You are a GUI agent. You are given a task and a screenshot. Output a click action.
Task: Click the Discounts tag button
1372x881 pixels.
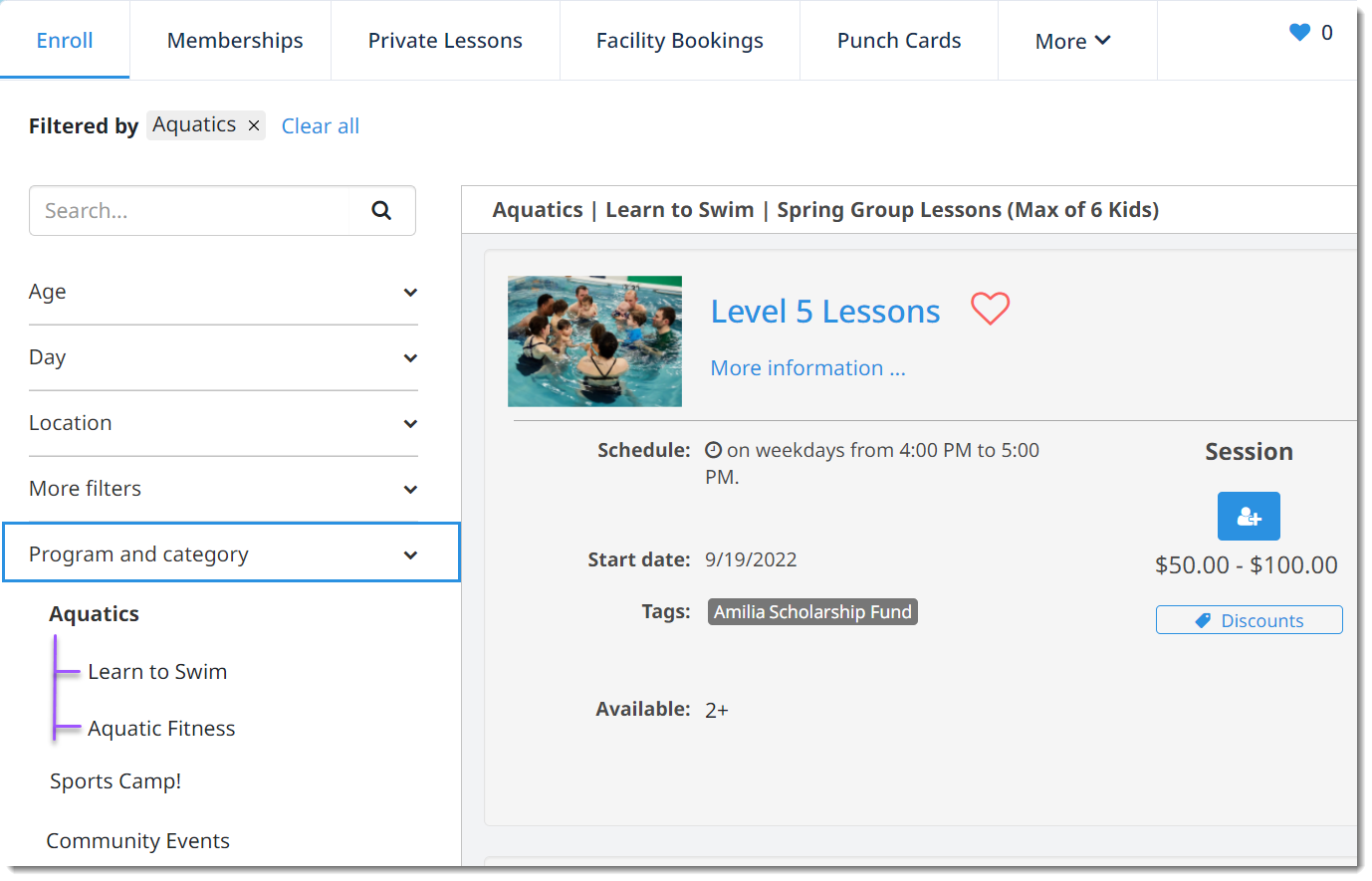coord(1250,620)
